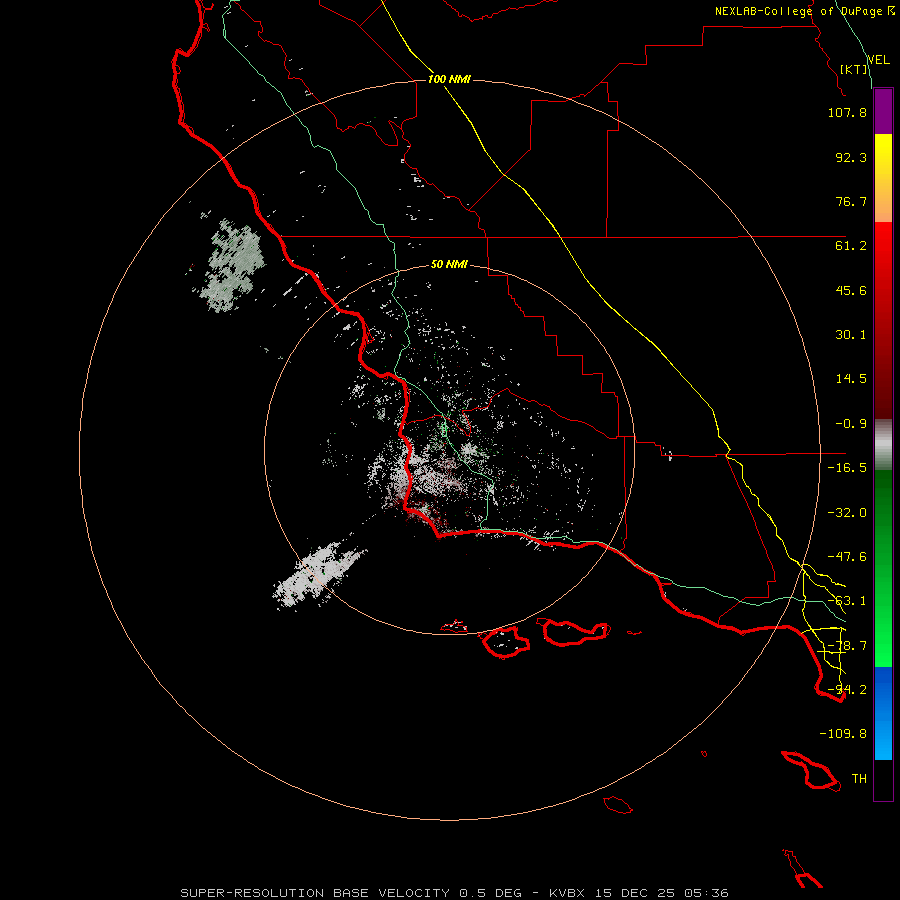Pick the gray near-zero segment of the scale
900x900 pixels.
pyautogui.click(x=883, y=445)
